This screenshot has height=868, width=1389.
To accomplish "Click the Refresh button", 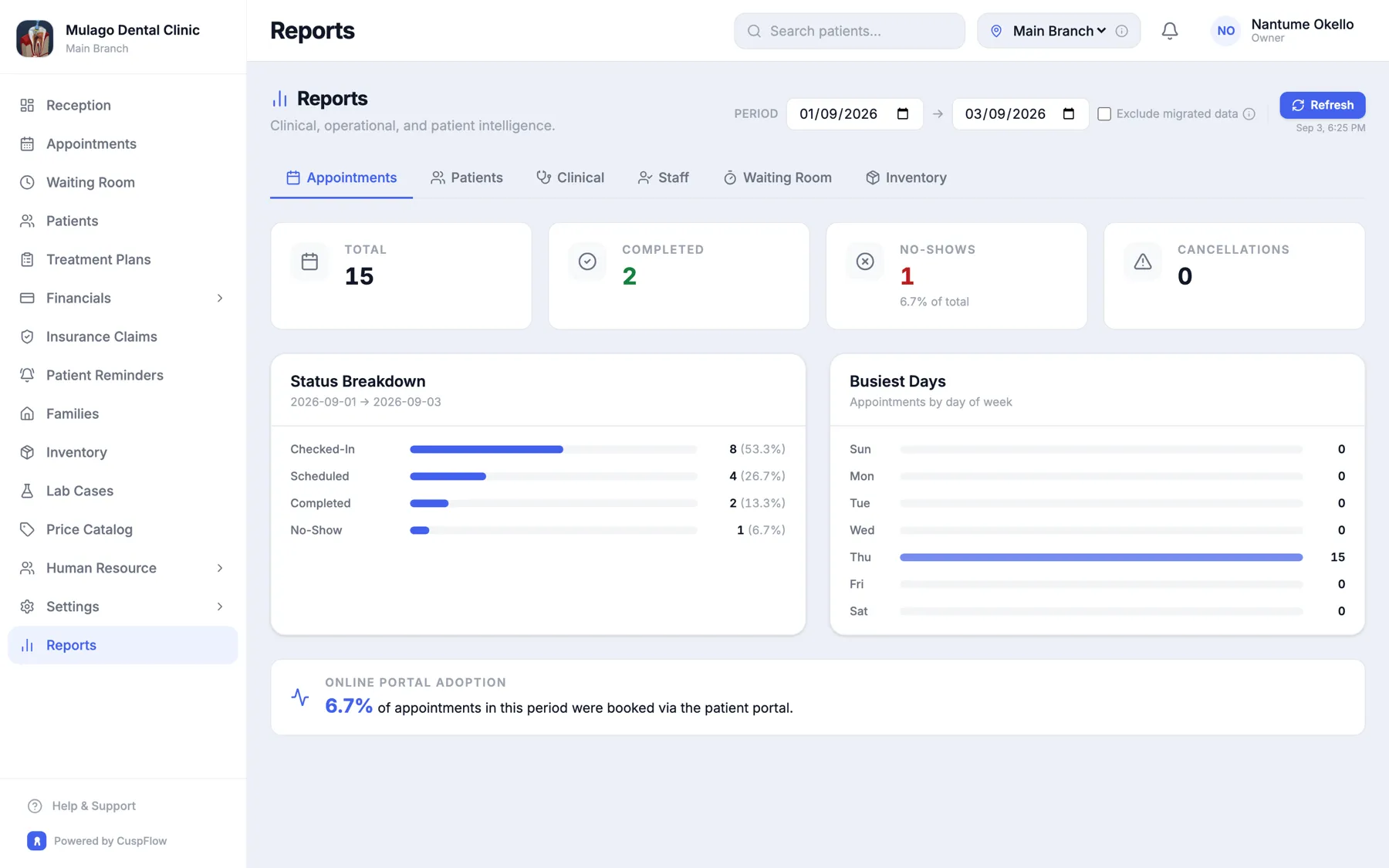I will pyautogui.click(x=1323, y=105).
